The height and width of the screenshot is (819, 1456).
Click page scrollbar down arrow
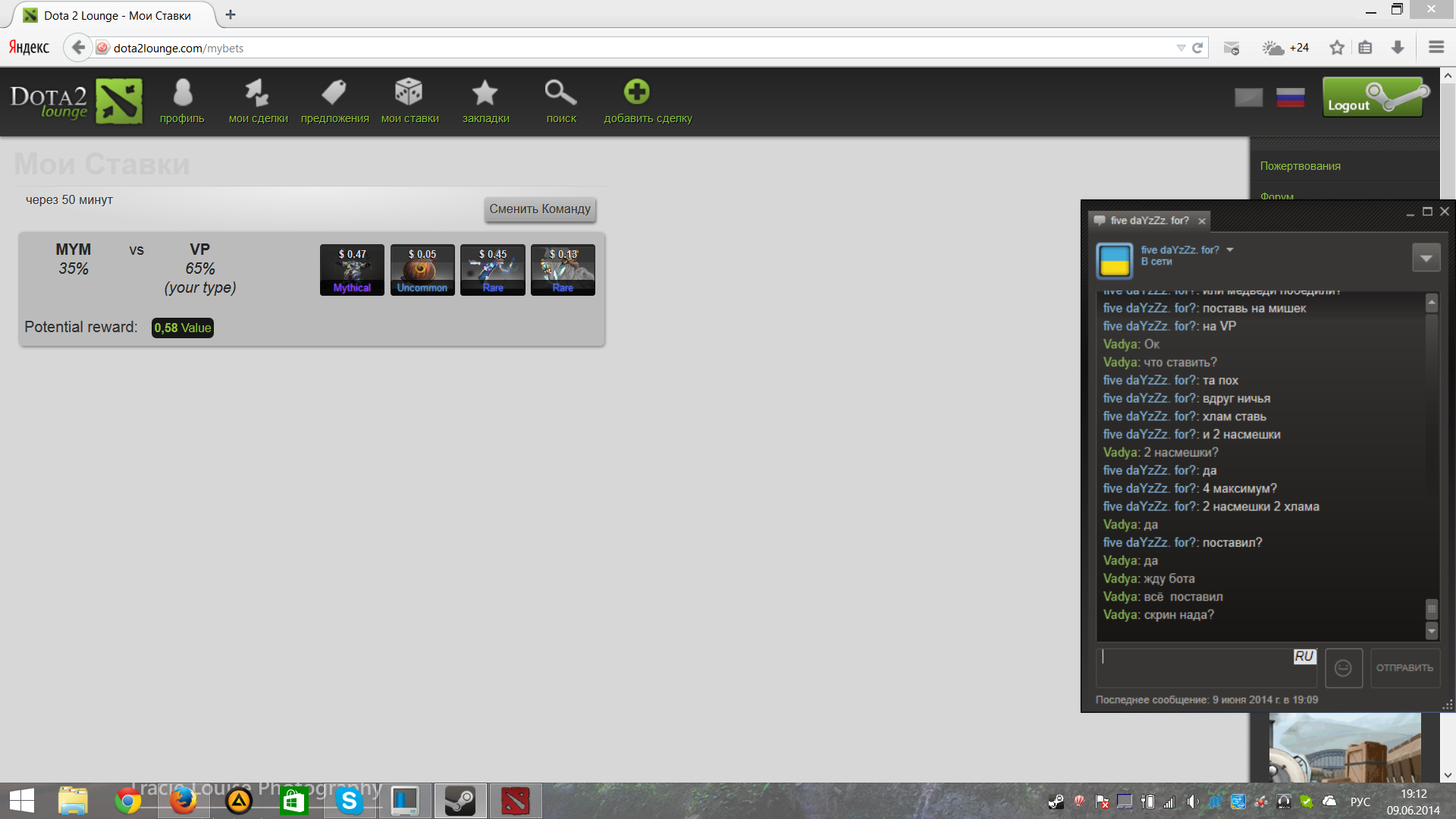(1448, 775)
